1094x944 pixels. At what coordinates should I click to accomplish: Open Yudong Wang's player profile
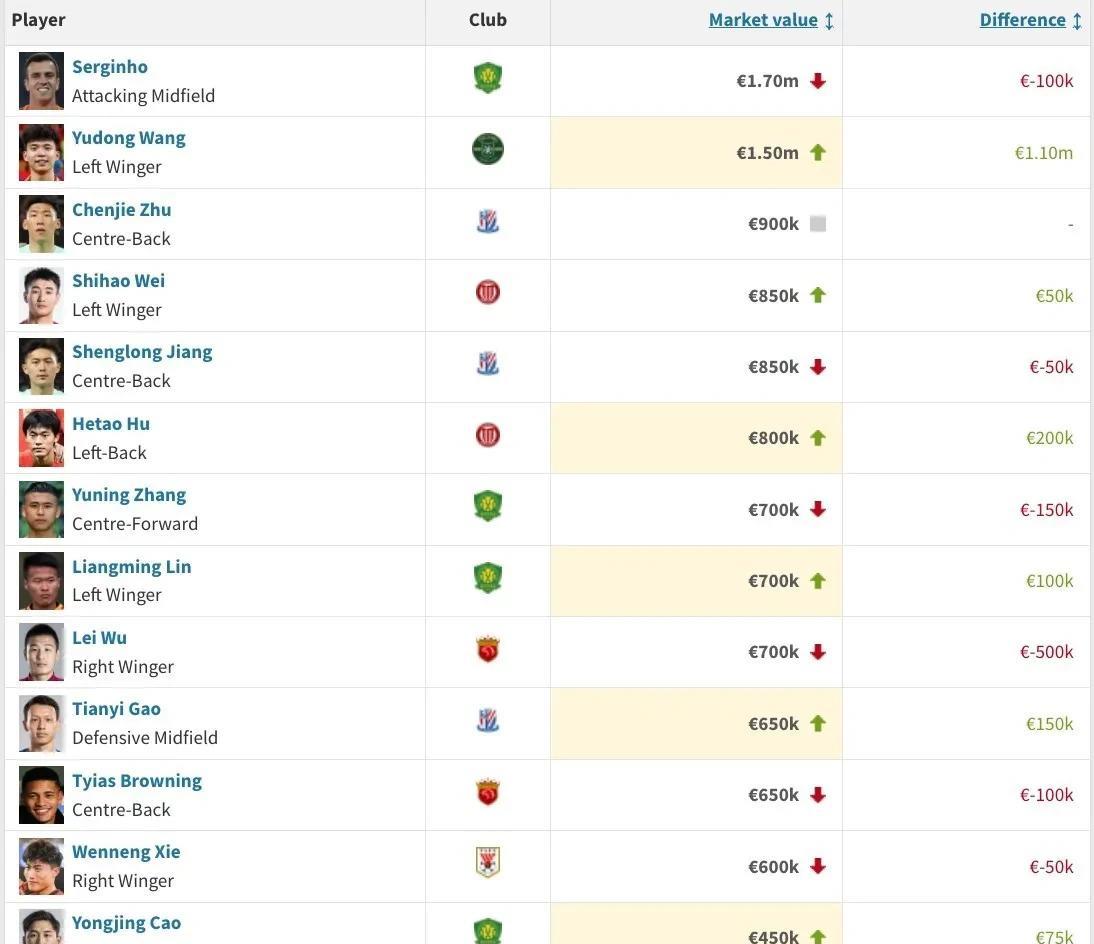(x=128, y=138)
